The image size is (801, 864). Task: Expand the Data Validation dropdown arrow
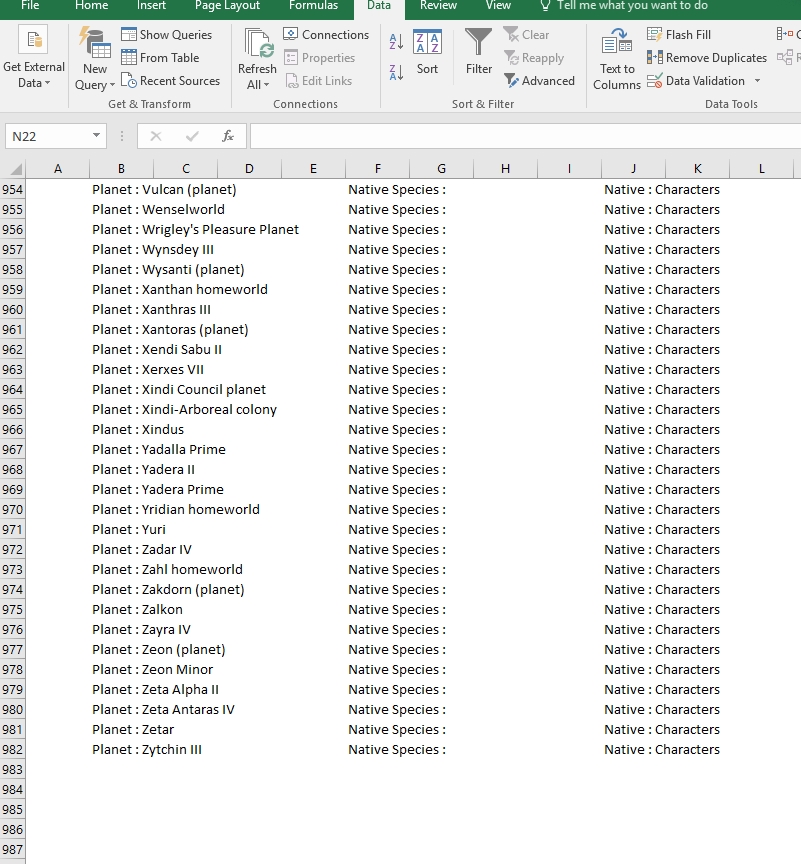pyautogui.click(x=757, y=81)
